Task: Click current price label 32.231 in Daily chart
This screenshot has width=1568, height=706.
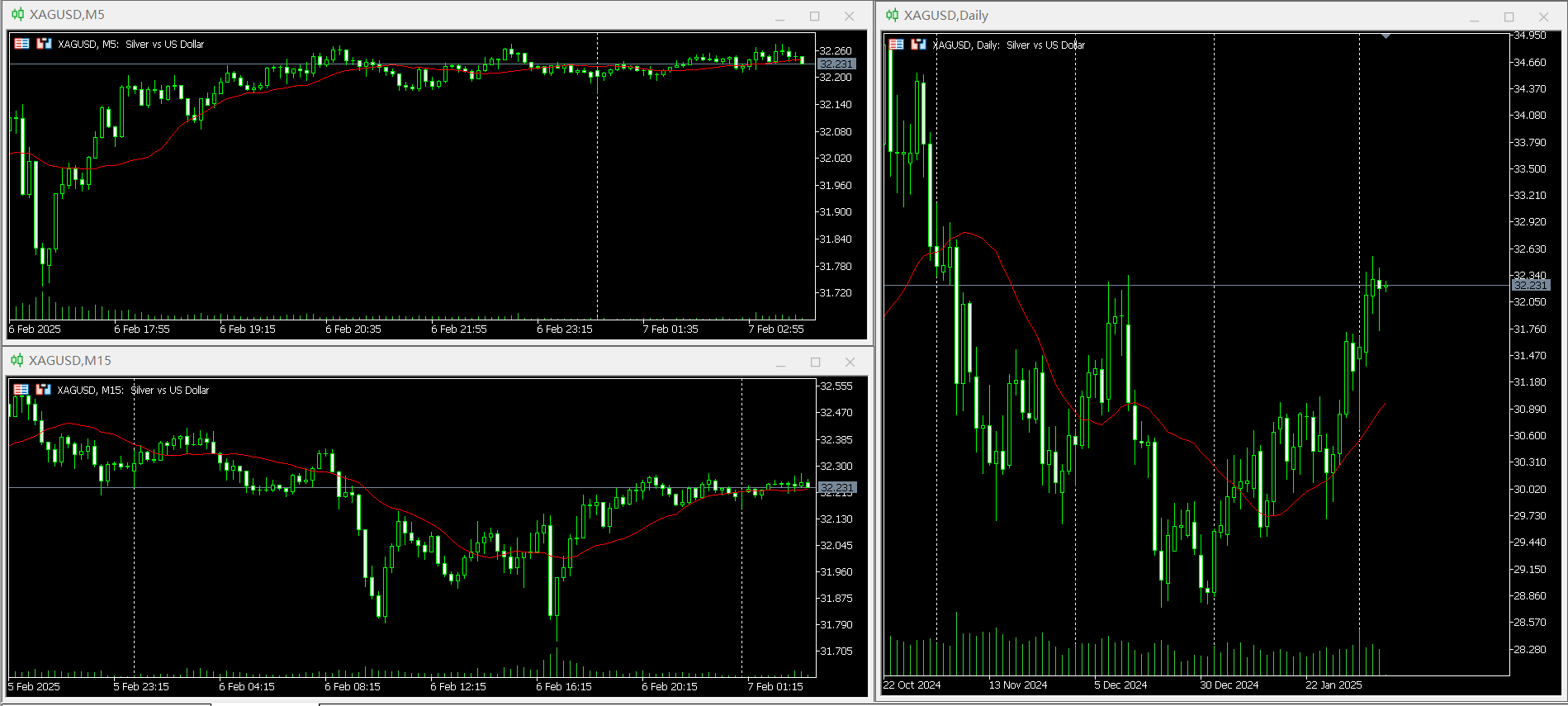Action: pos(1532,285)
